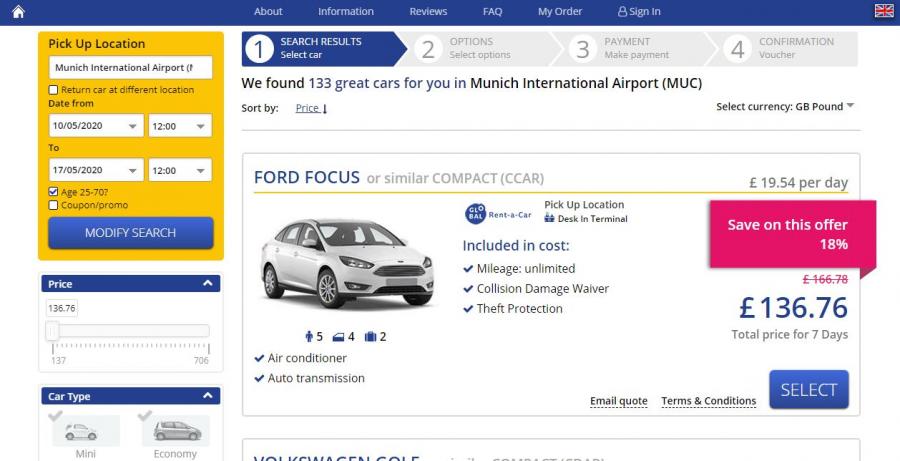This screenshot has width=900, height=461.
Task: Click the Desk In Terminal icon
Action: pos(549,219)
